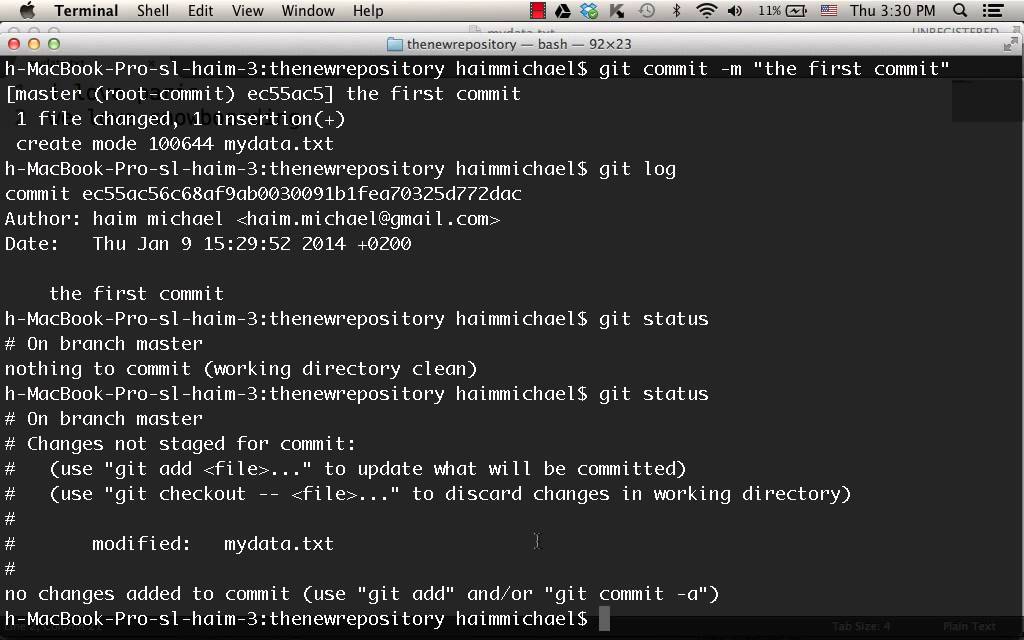
Task: Click the title 'thenewrepository — bash — 92×23'
Action: [519, 44]
